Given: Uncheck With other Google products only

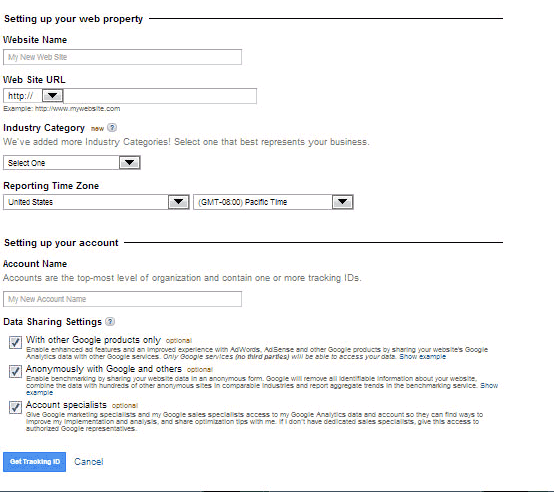Looking at the screenshot, I should click(x=15, y=342).
